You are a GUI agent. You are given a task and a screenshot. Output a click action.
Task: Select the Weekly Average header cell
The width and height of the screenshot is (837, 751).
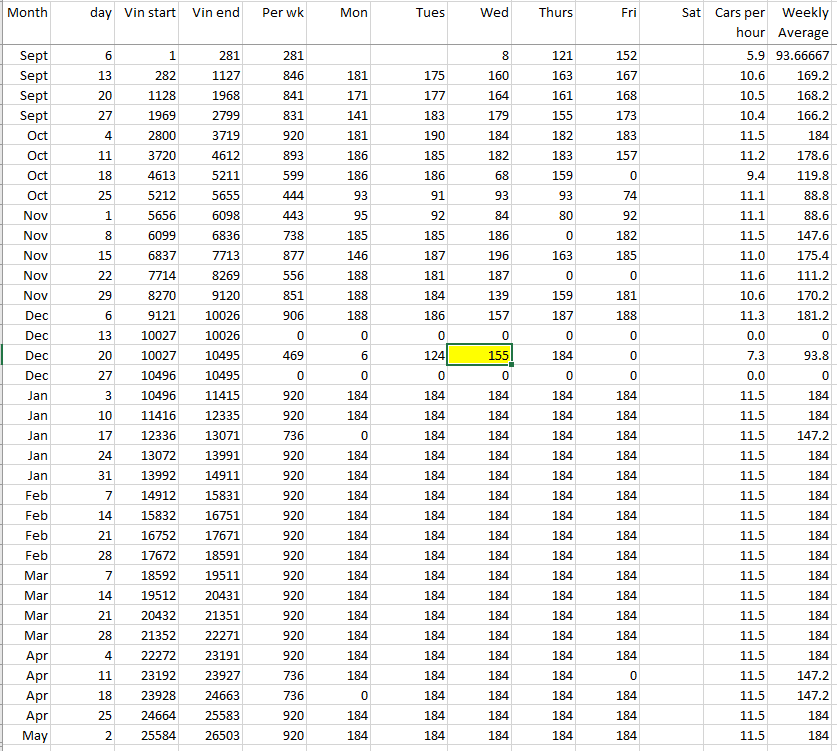click(x=803, y=22)
